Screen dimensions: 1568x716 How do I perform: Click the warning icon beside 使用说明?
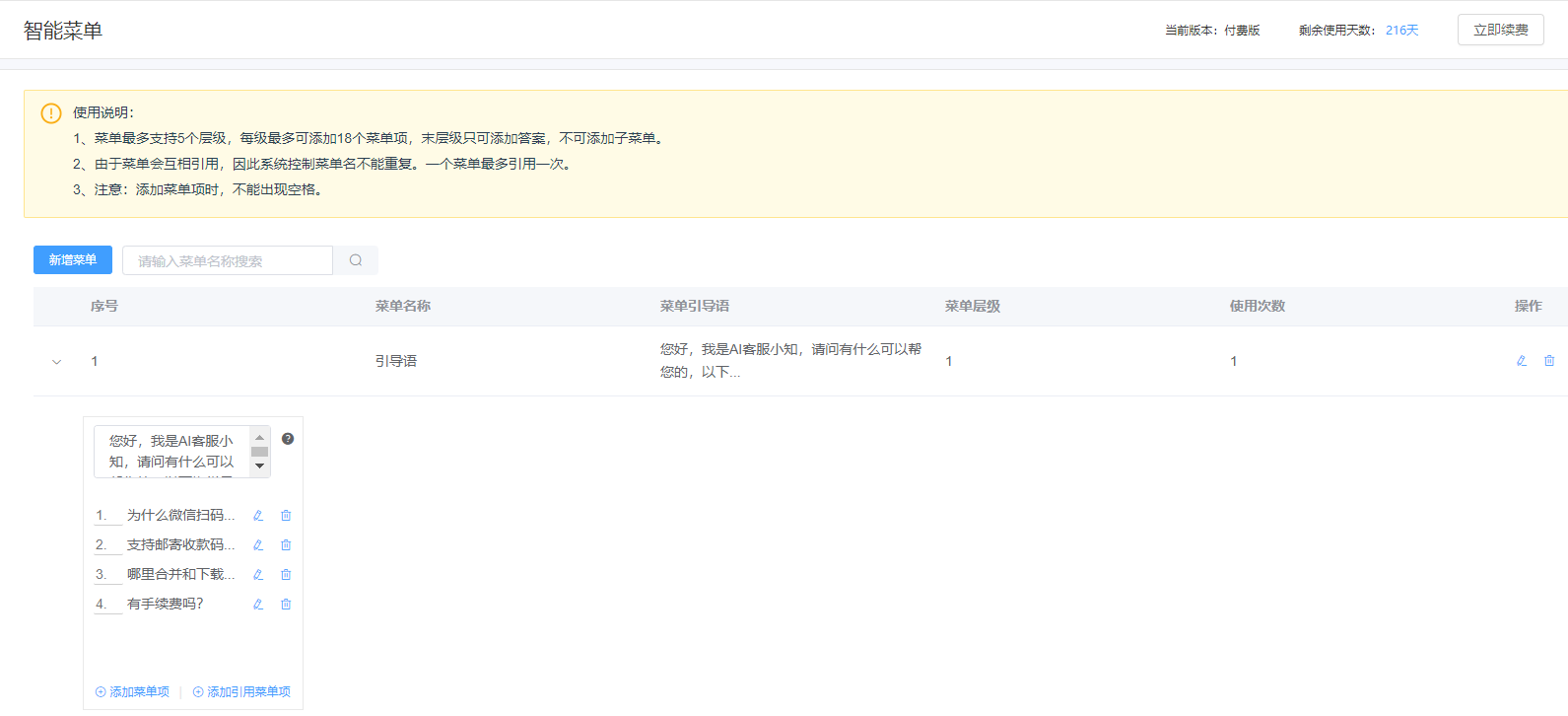pyautogui.click(x=51, y=113)
